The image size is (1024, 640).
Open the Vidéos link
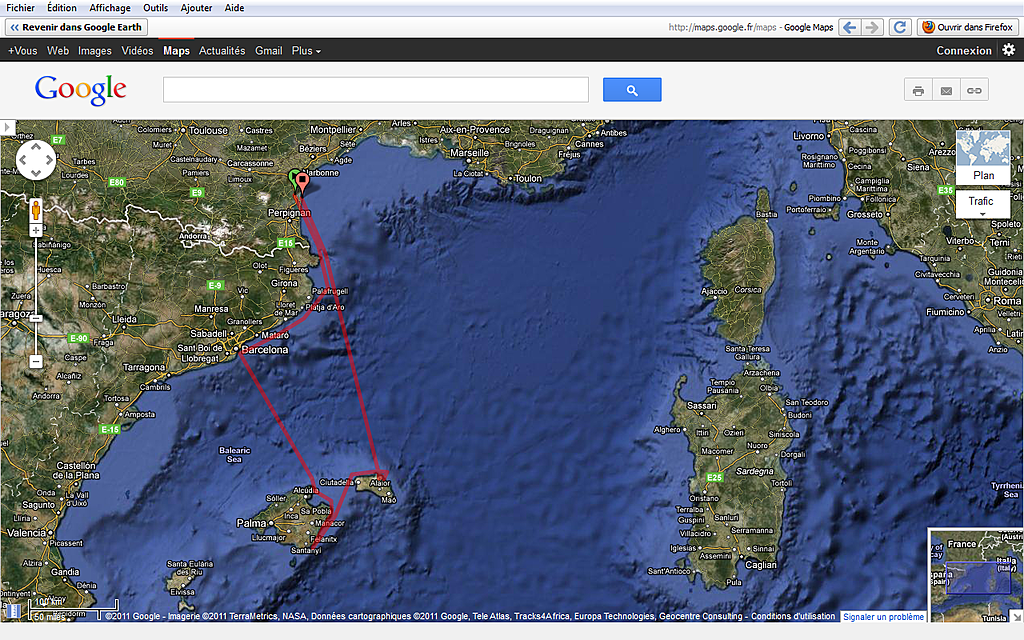point(137,50)
